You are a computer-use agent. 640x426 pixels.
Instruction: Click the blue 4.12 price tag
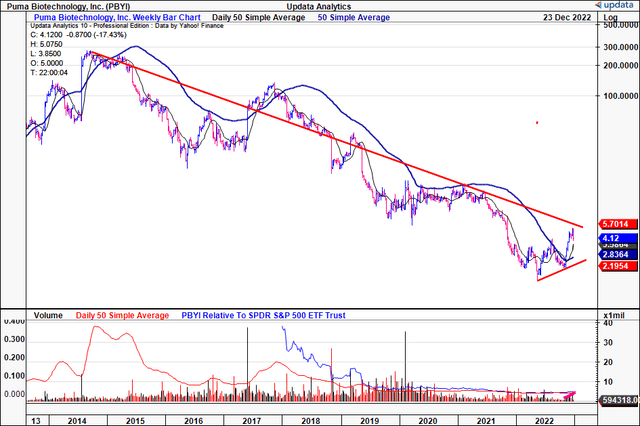618,238
